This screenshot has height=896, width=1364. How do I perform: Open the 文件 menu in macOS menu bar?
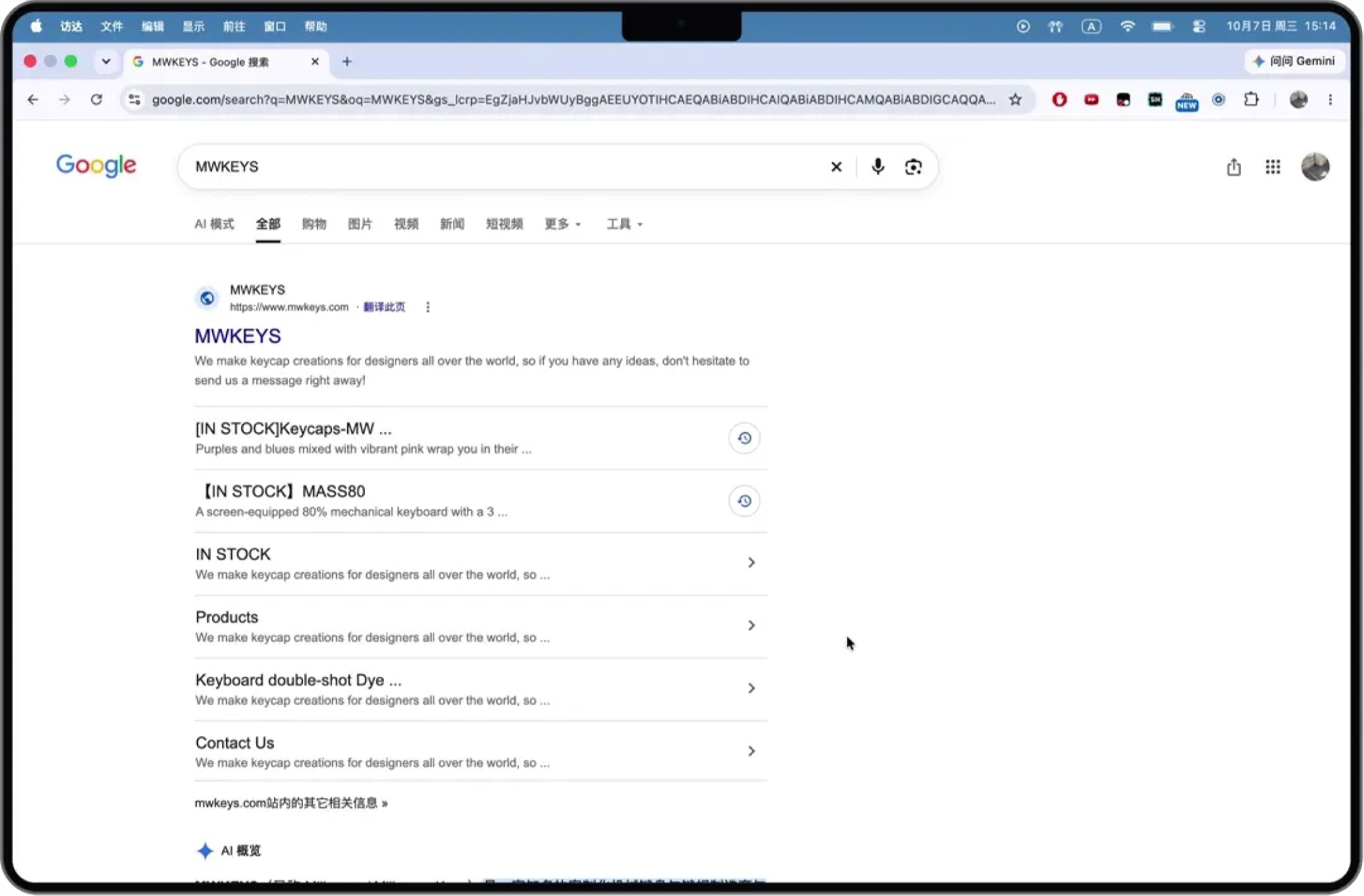(111, 26)
